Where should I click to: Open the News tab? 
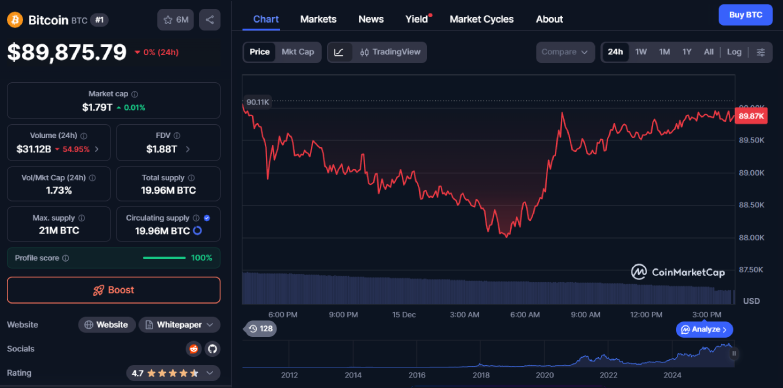[371, 19]
